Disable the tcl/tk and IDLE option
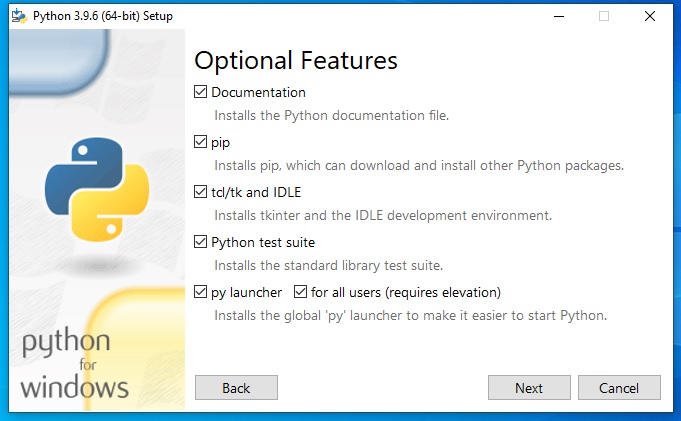 coord(201,192)
